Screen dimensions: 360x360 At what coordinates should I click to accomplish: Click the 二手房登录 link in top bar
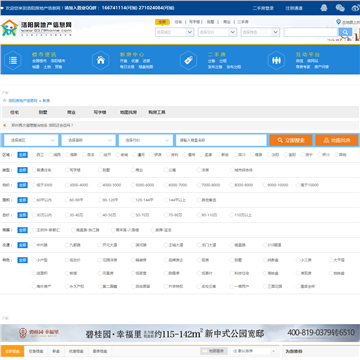[263, 8]
